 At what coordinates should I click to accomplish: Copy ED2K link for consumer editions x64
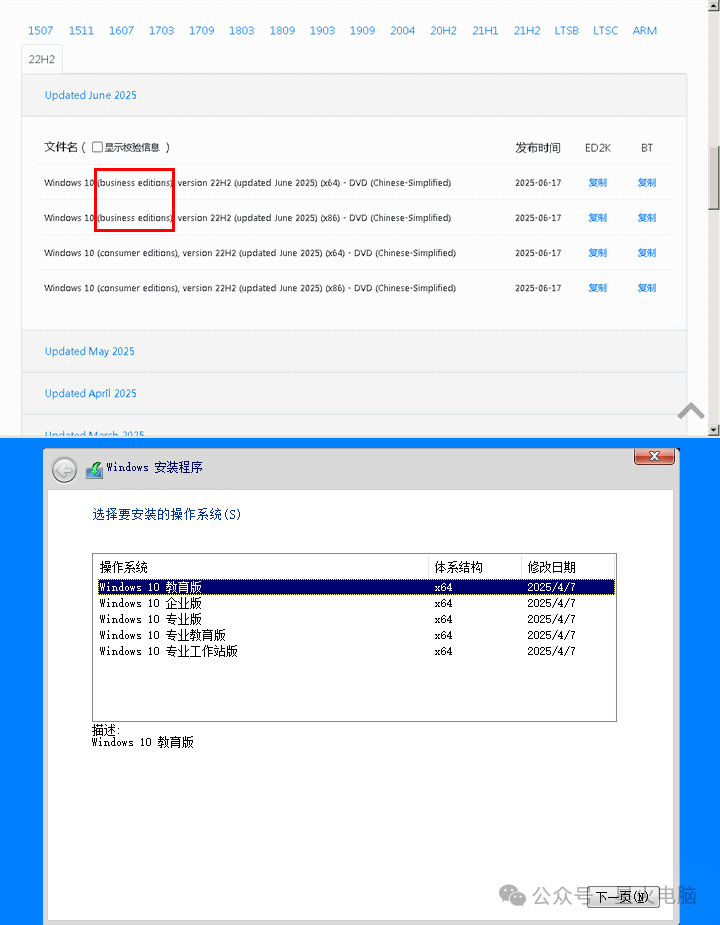[597, 253]
